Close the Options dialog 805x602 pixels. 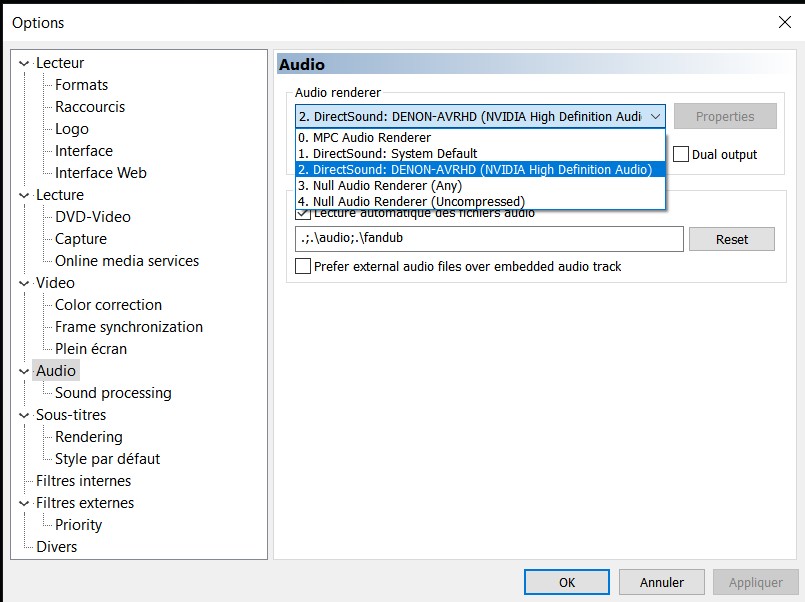point(784,22)
